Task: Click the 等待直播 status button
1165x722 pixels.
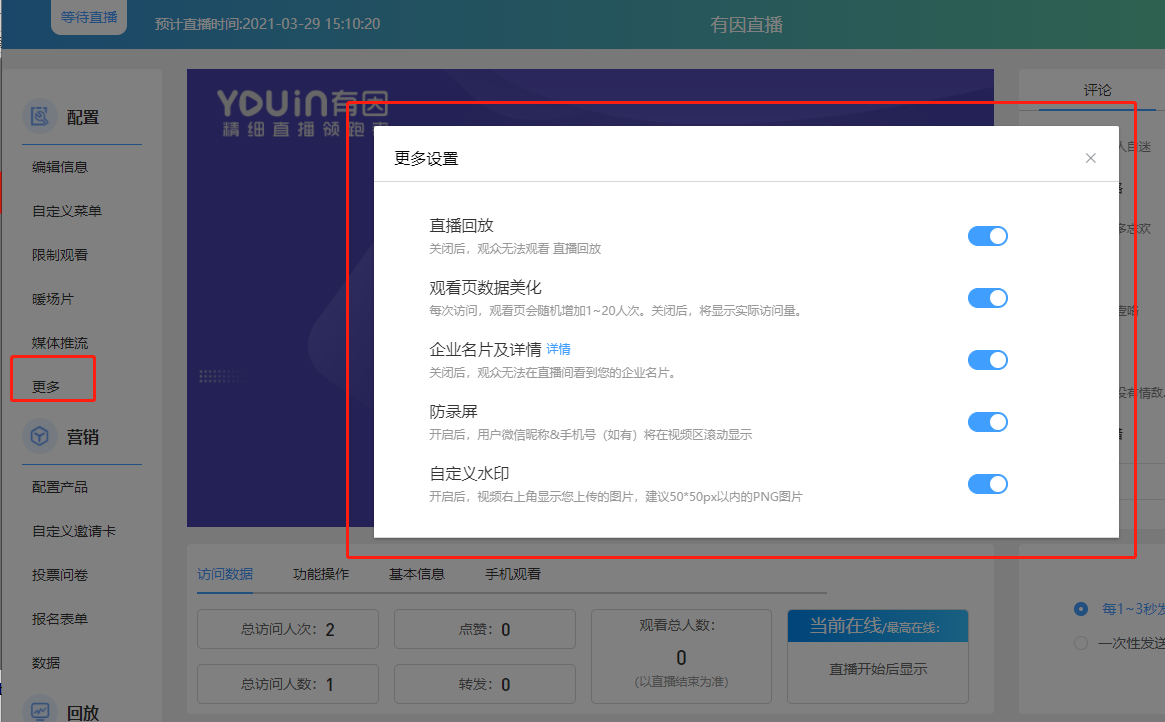Action: [x=89, y=17]
